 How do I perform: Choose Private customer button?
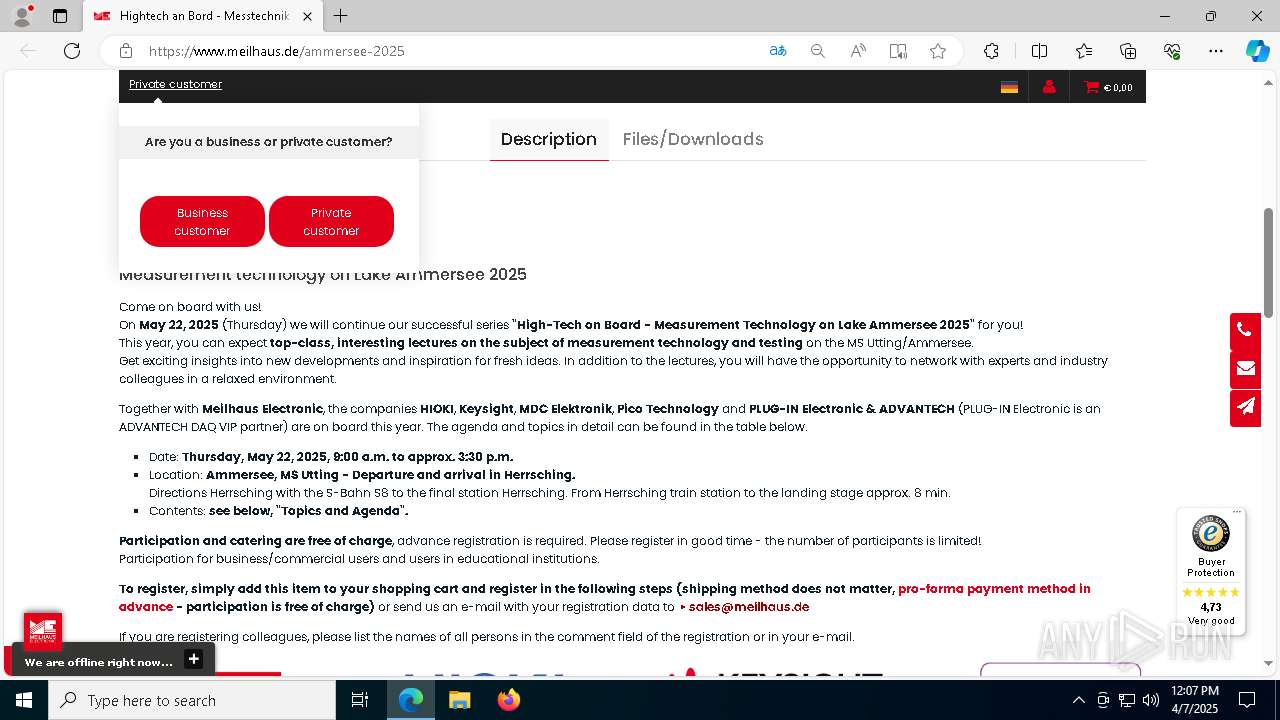coord(331,221)
